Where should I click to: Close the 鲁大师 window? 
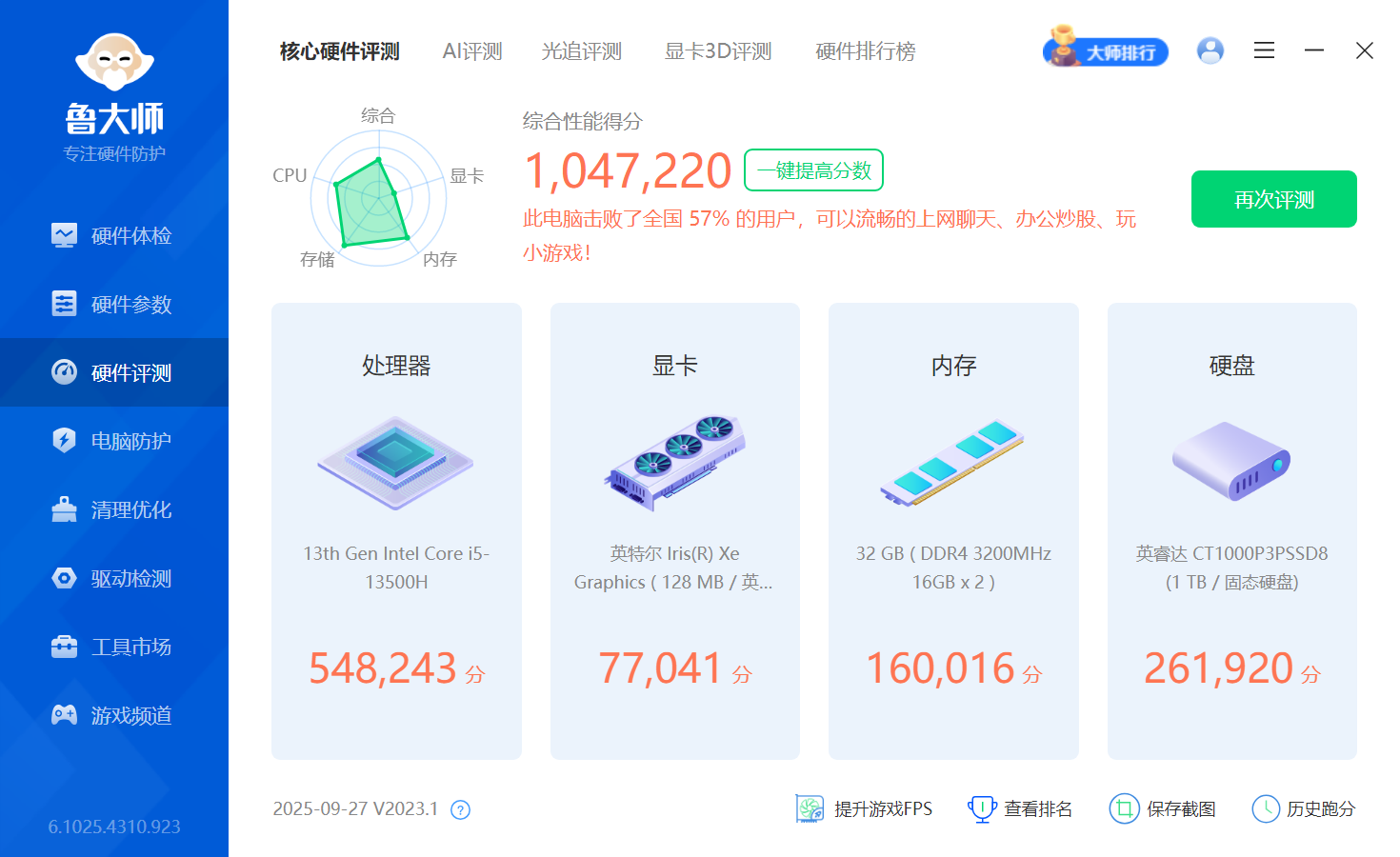click(x=1365, y=50)
